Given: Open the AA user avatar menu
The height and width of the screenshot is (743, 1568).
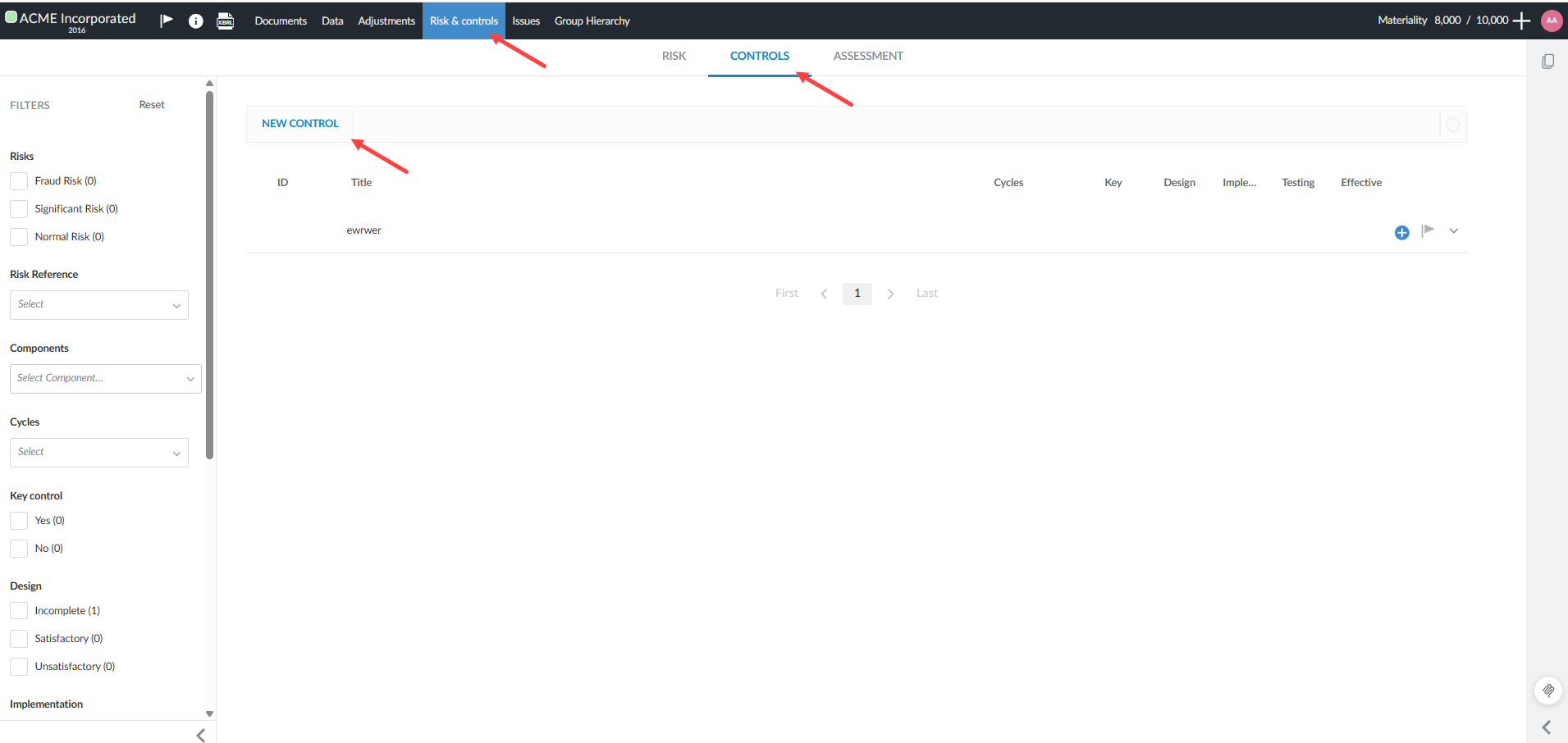Looking at the screenshot, I should tap(1551, 21).
